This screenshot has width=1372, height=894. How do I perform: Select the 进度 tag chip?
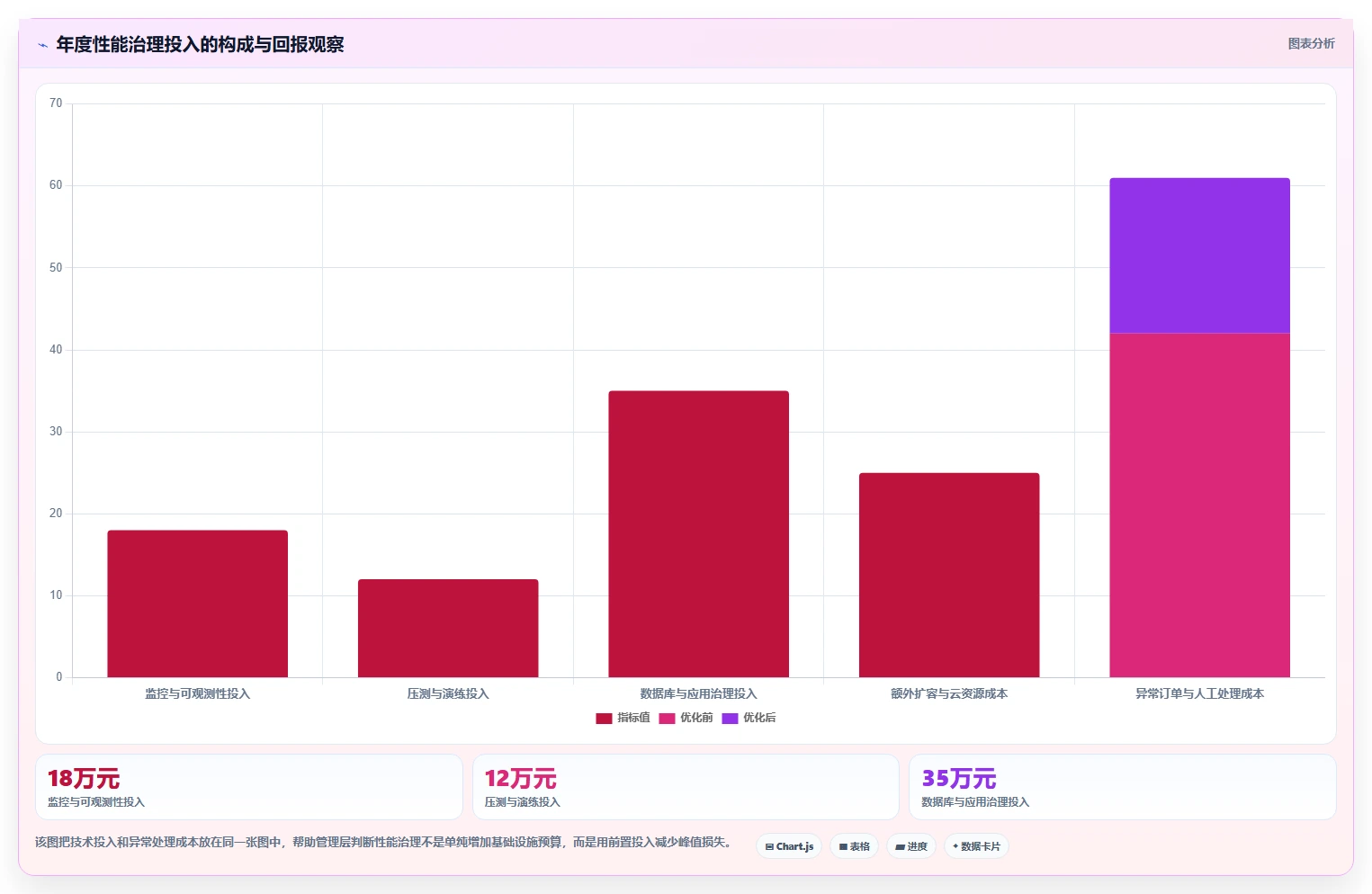pyautogui.click(x=911, y=846)
